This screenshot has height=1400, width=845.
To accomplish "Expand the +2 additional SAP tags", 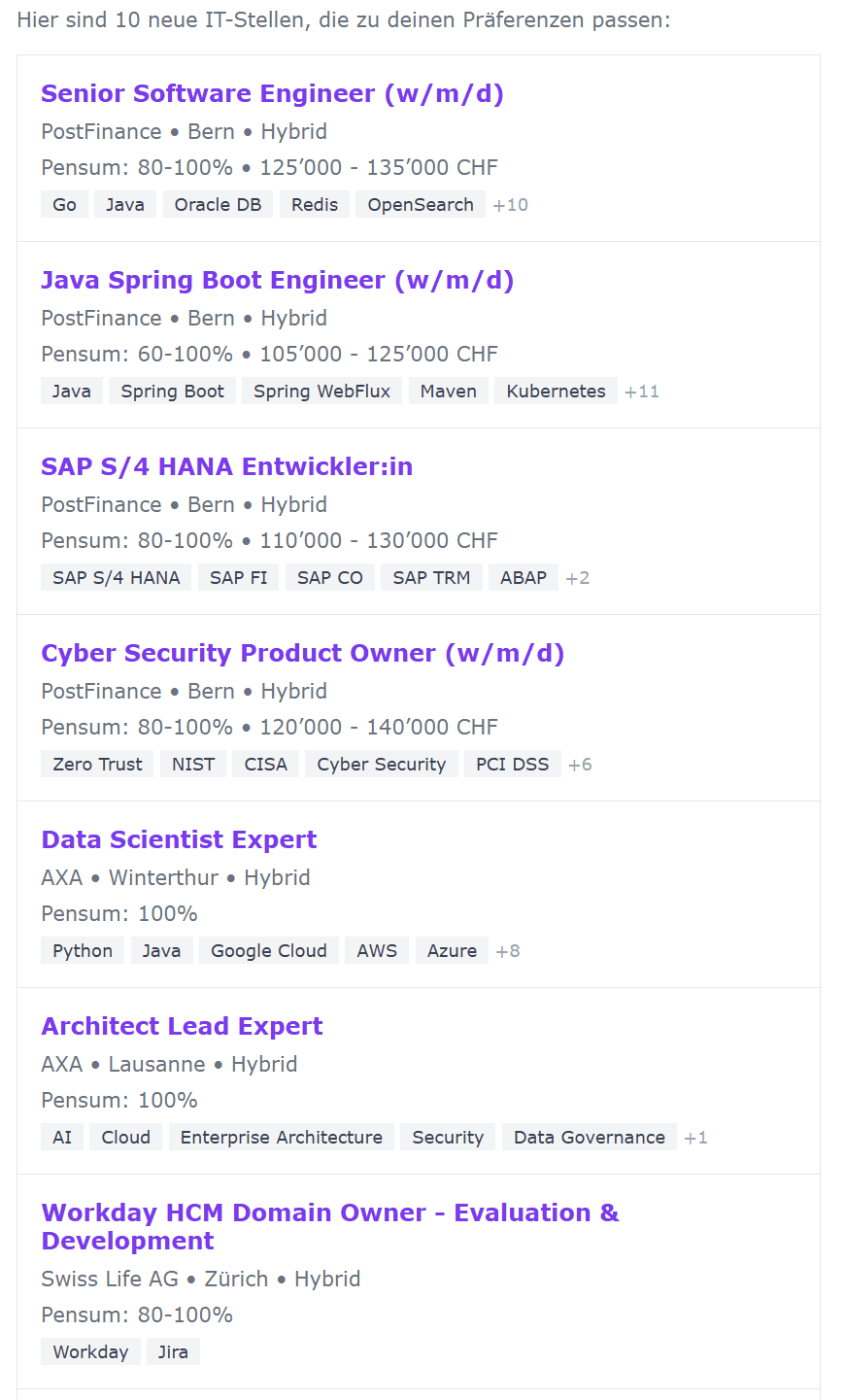I will pyautogui.click(x=578, y=577).
